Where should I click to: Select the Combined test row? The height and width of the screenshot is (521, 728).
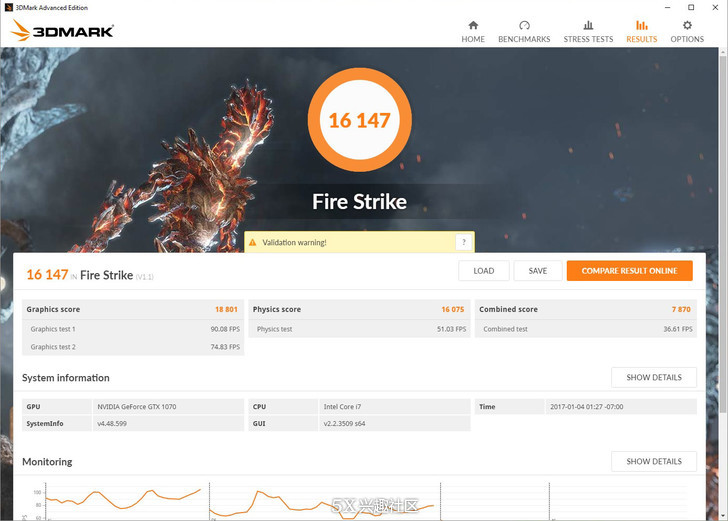point(585,329)
